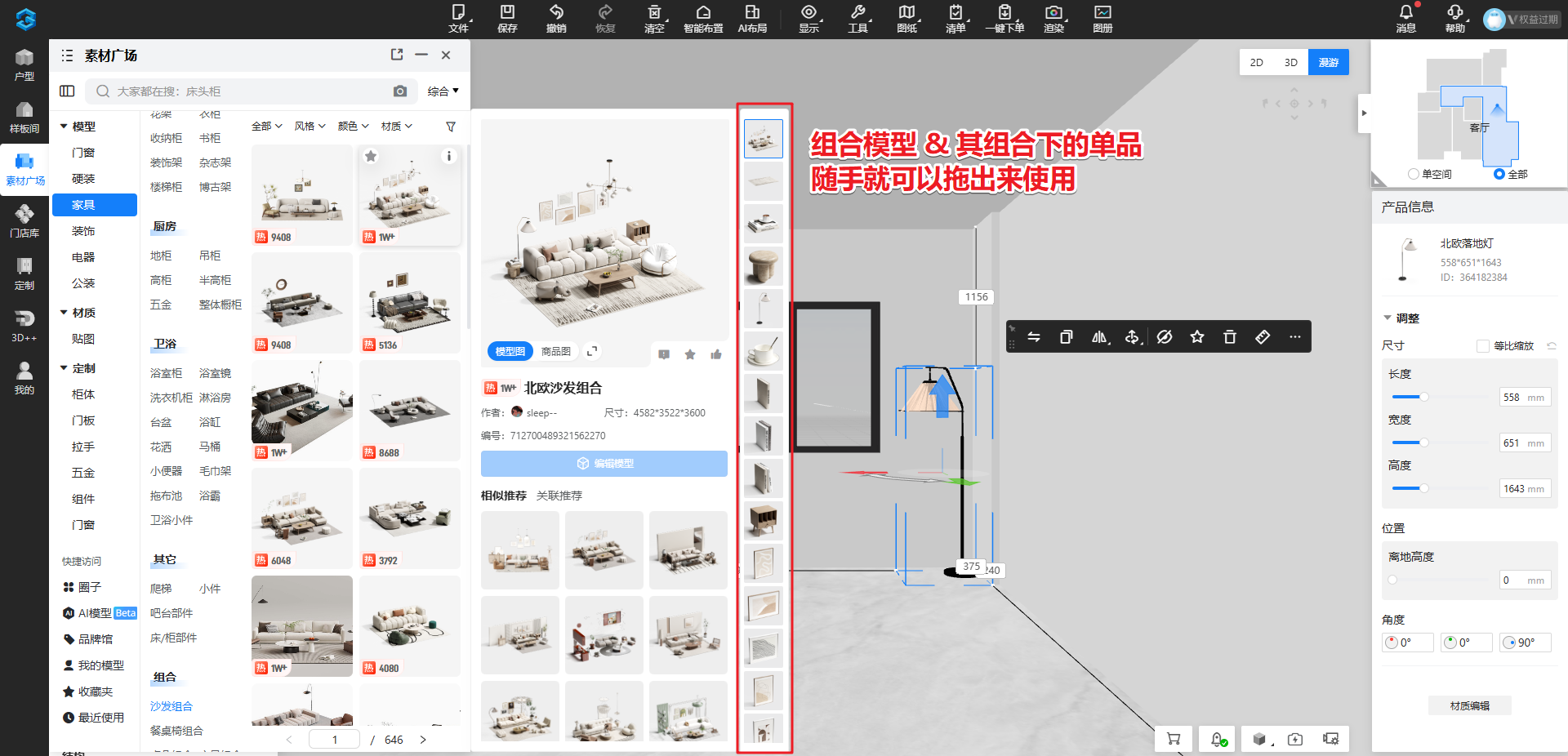Adjust the 宽度 width slider
Screen dimensions: 1568x756
tap(1423, 442)
